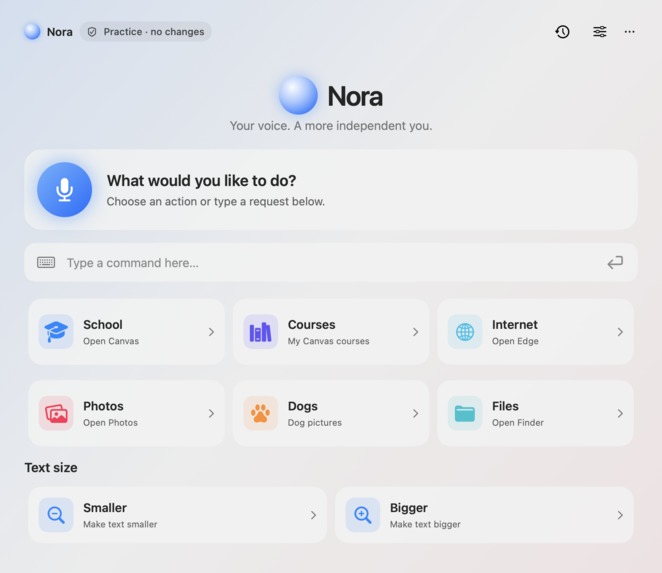Viewport: 662px width, 573px height.
Task: Expand the Dogs card chevron
Action: point(416,413)
